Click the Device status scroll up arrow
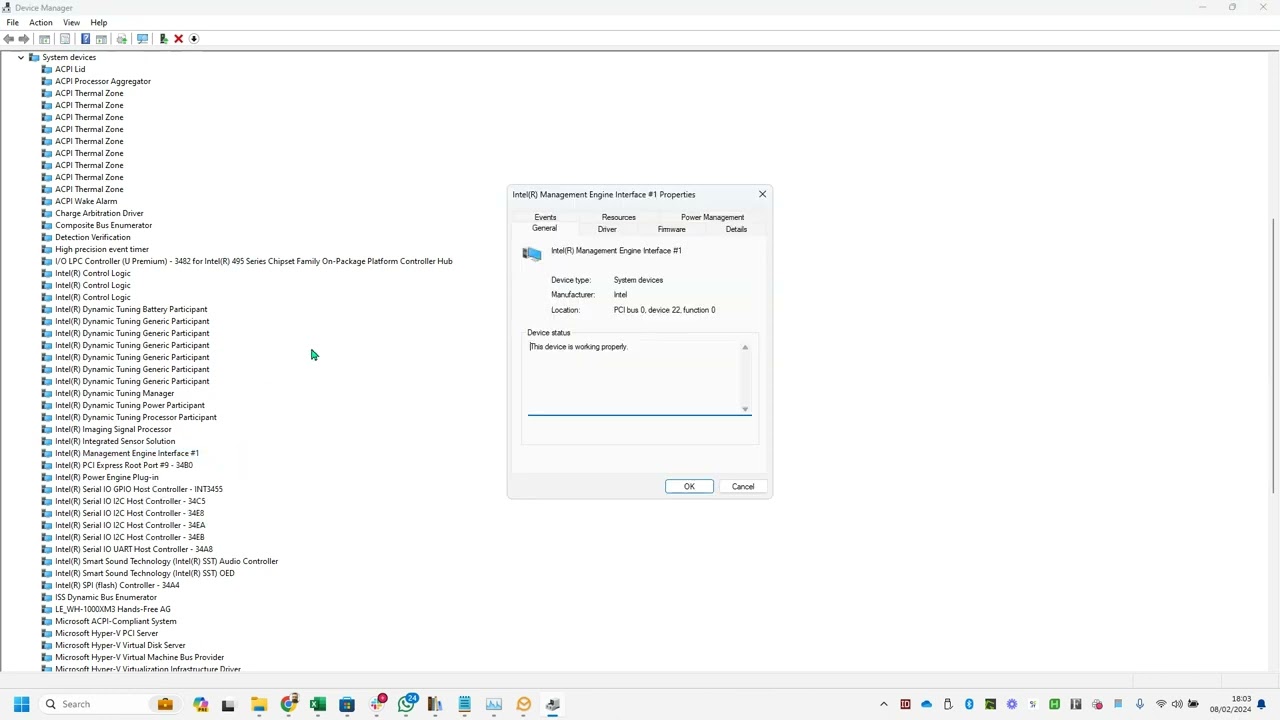This screenshot has width=1280, height=720. tap(745, 347)
